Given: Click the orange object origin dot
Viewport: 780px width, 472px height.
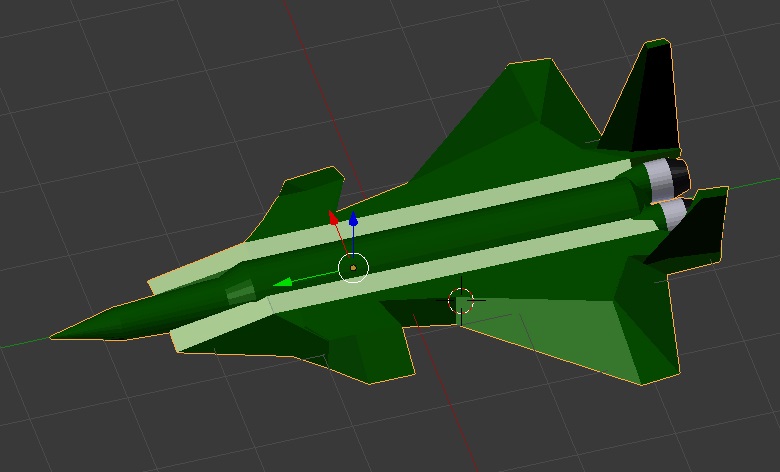Looking at the screenshot, I should coord(353,268).
